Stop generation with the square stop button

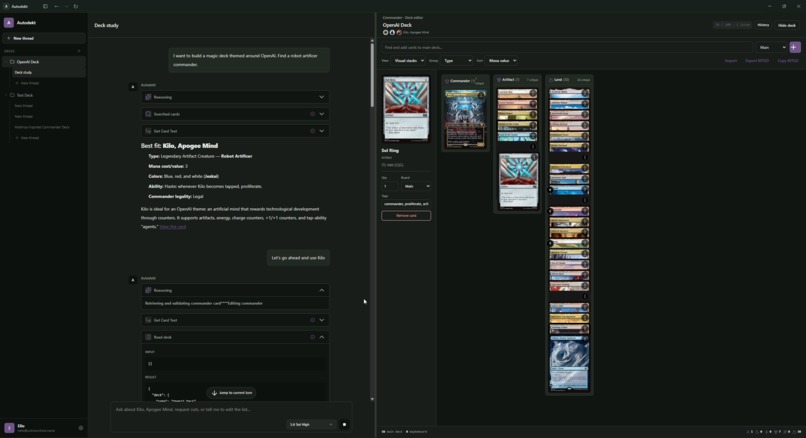pos(344,425)
